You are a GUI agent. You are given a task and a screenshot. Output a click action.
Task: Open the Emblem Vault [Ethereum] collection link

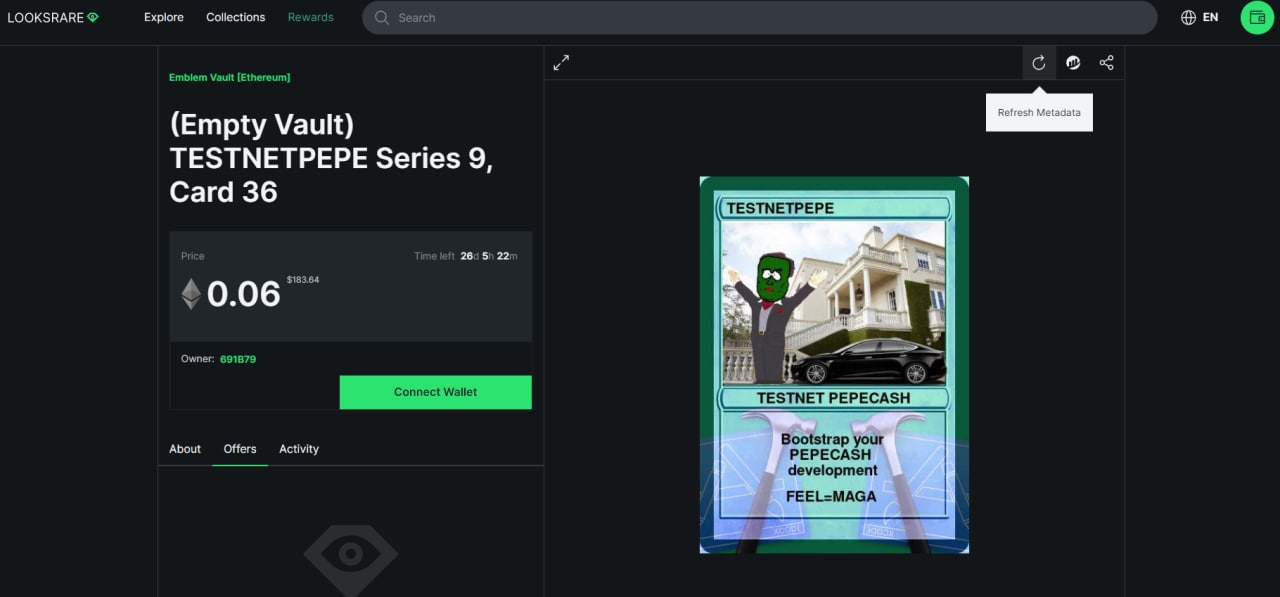pos(230,77)
